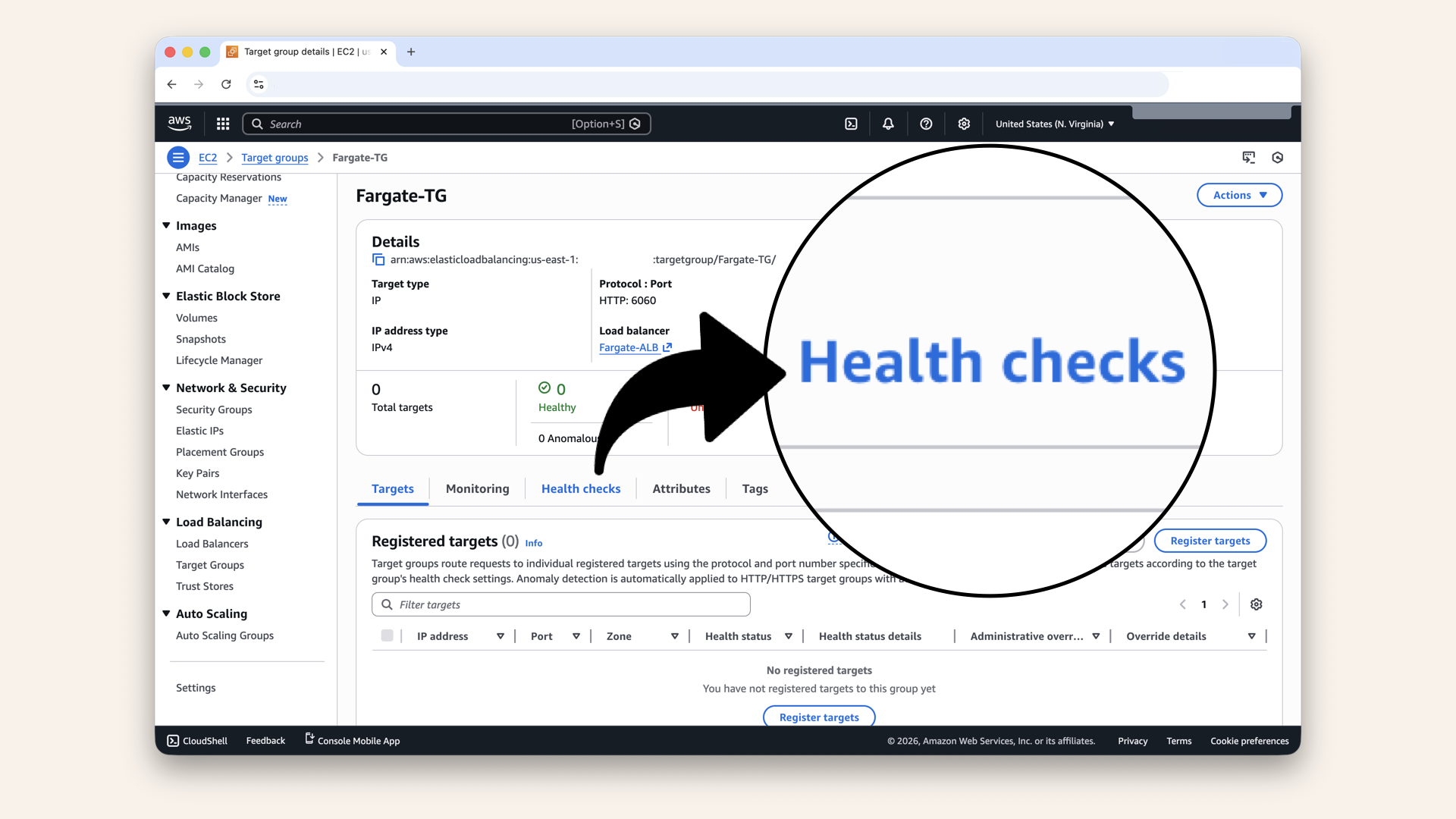
Task: Copy the target group ARN
Action: [378, 259]
